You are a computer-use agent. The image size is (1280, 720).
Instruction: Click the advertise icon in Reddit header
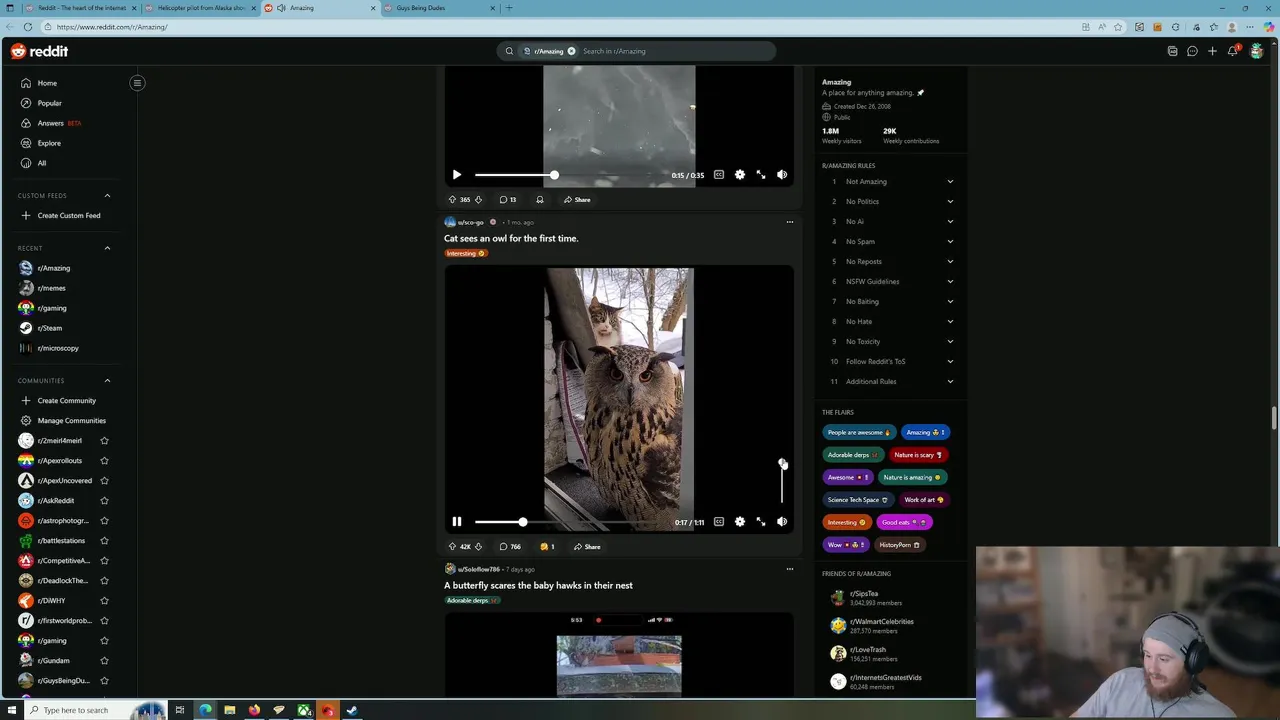(x=1172, y=51)
